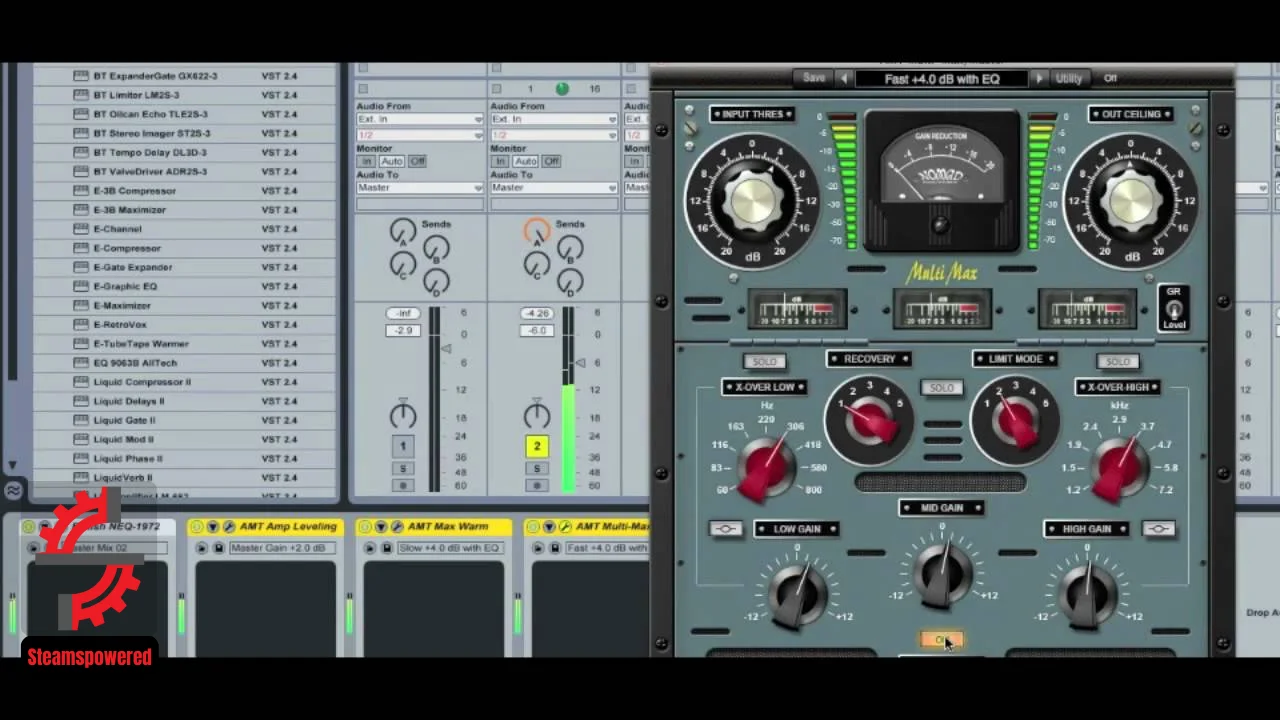The height and width of the screenshot is (720, 1280).
Task: Click the previous preset arrow beside Save
Action: click(x=844, y=79)
